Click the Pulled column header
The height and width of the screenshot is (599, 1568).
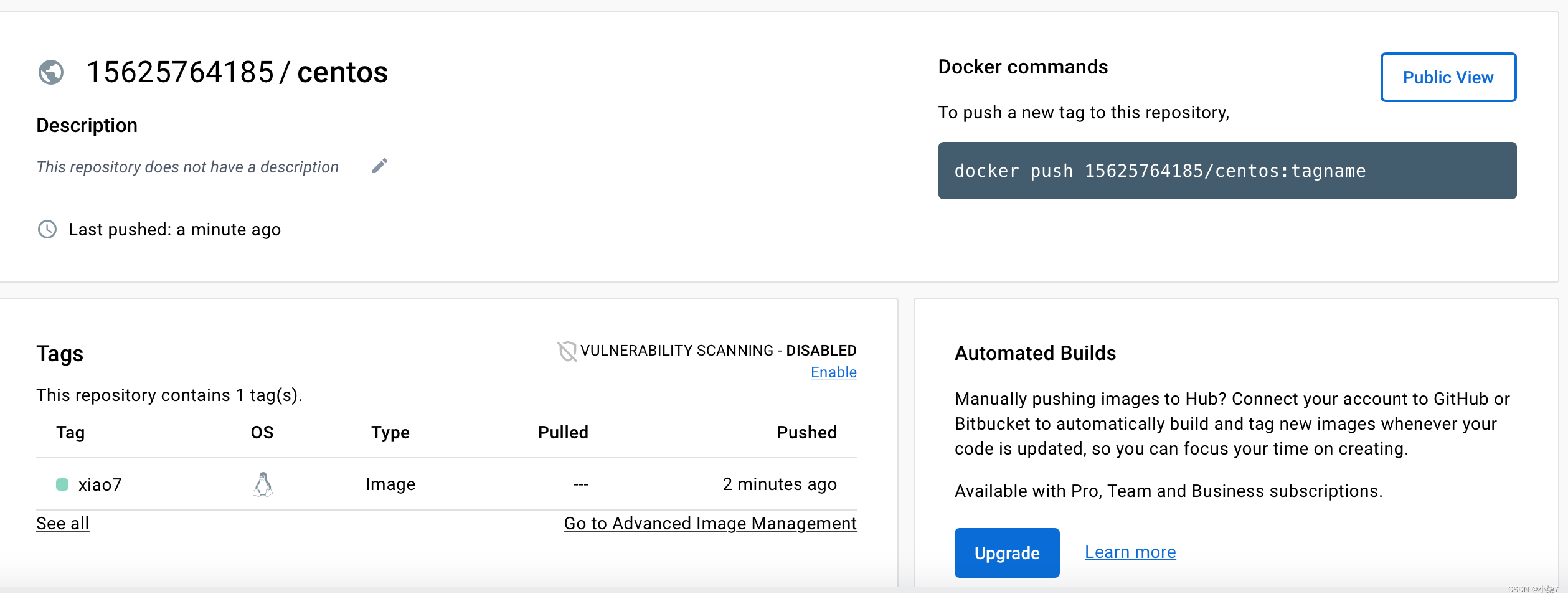(563, 433)
